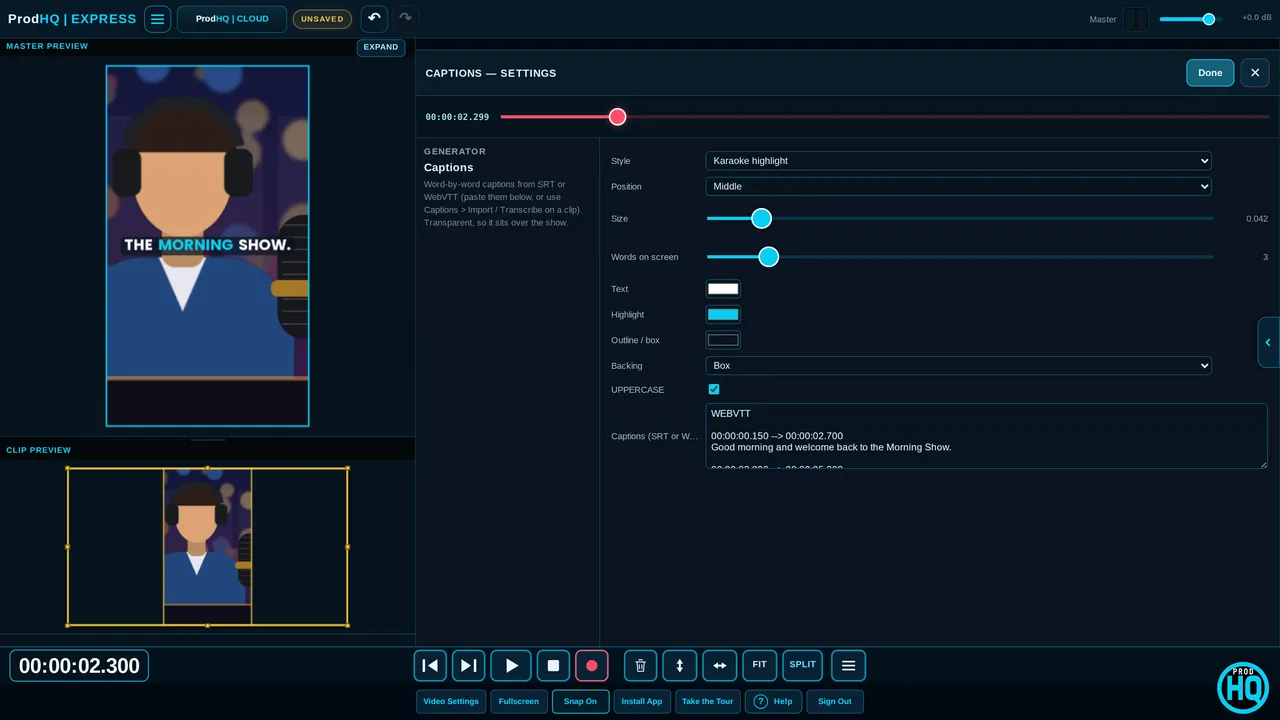This screenshot has width=1280, height=720.
Task: Undo the last action
Action: pyautogui.click(x=374, y=18)
